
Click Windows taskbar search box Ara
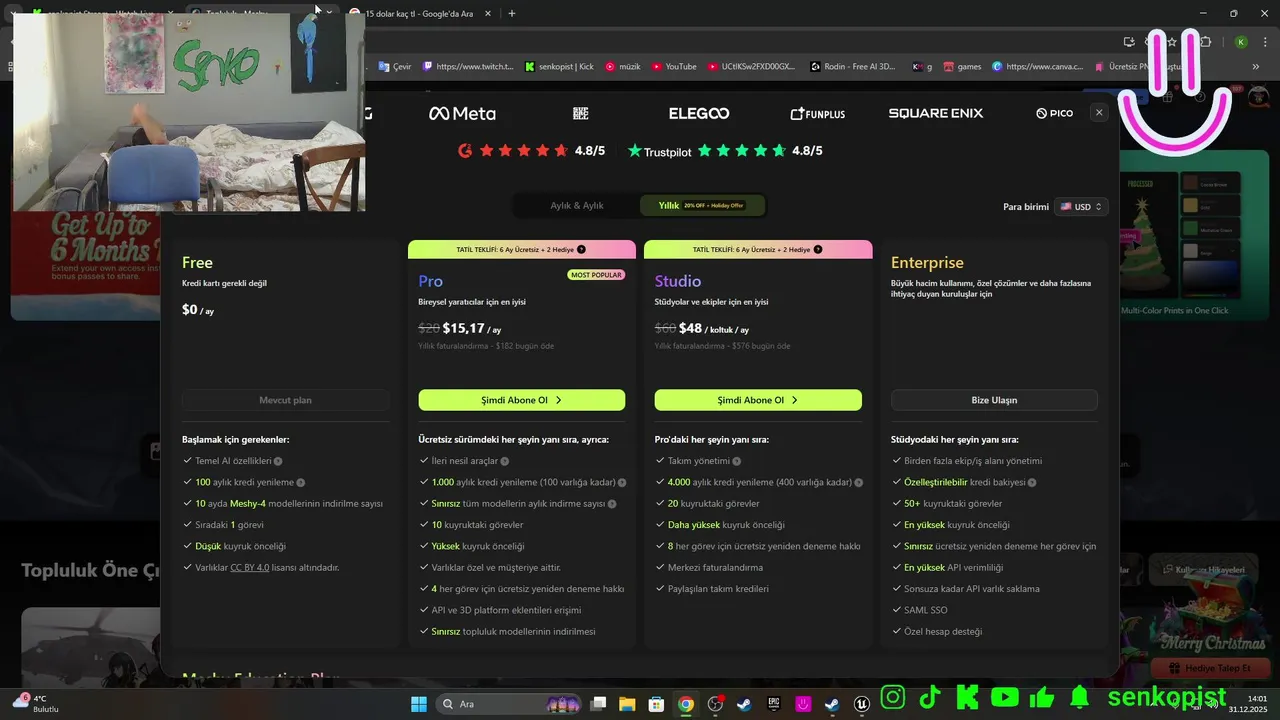pyautogui.click(x=510, y=704)
